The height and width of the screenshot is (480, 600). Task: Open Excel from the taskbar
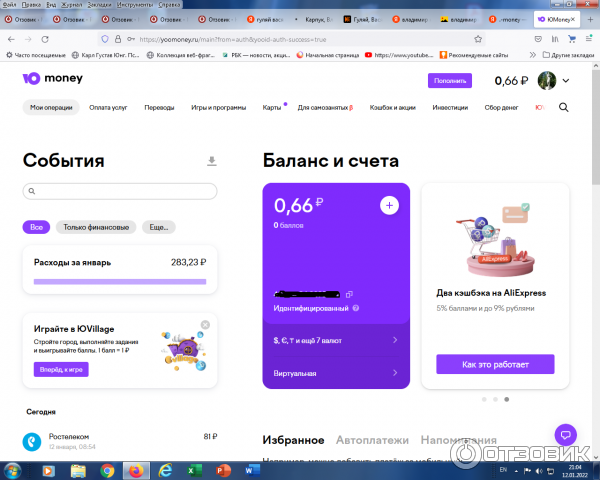pyautogui.click(x=194, y=471)
